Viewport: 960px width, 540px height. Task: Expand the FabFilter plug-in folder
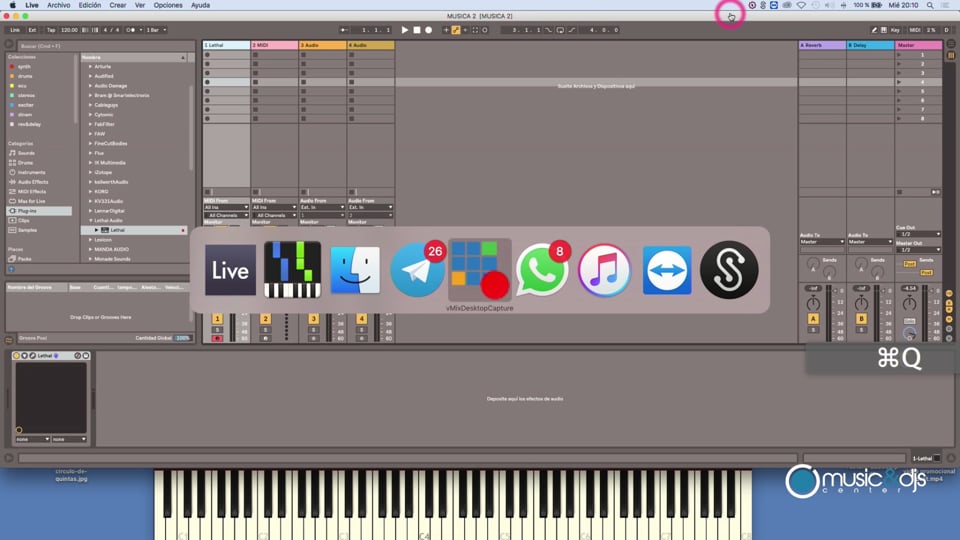click(x=91, y=124)
